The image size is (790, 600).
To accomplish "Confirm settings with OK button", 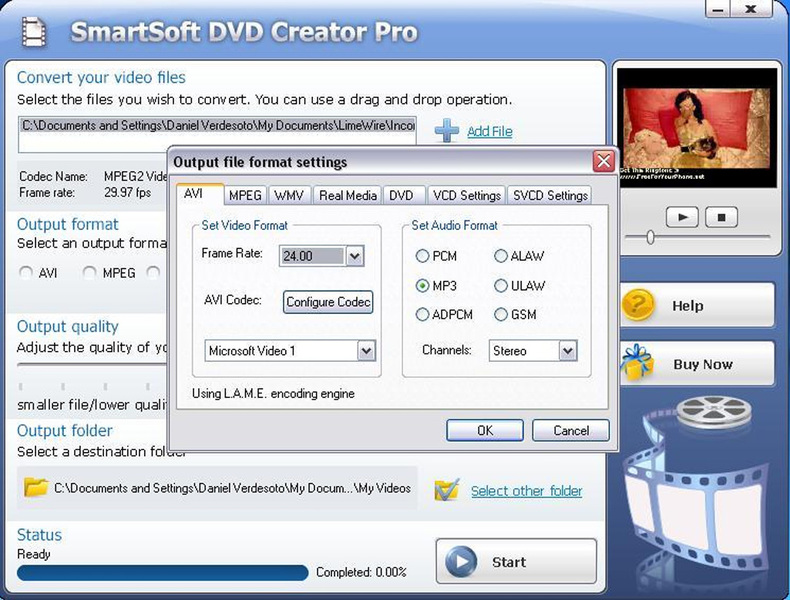I will pos(485,430).
